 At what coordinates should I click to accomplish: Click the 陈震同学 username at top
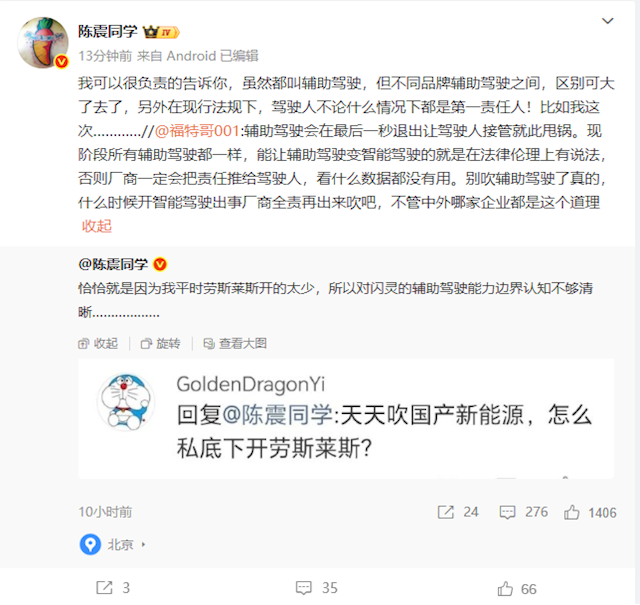coord(108,31)
